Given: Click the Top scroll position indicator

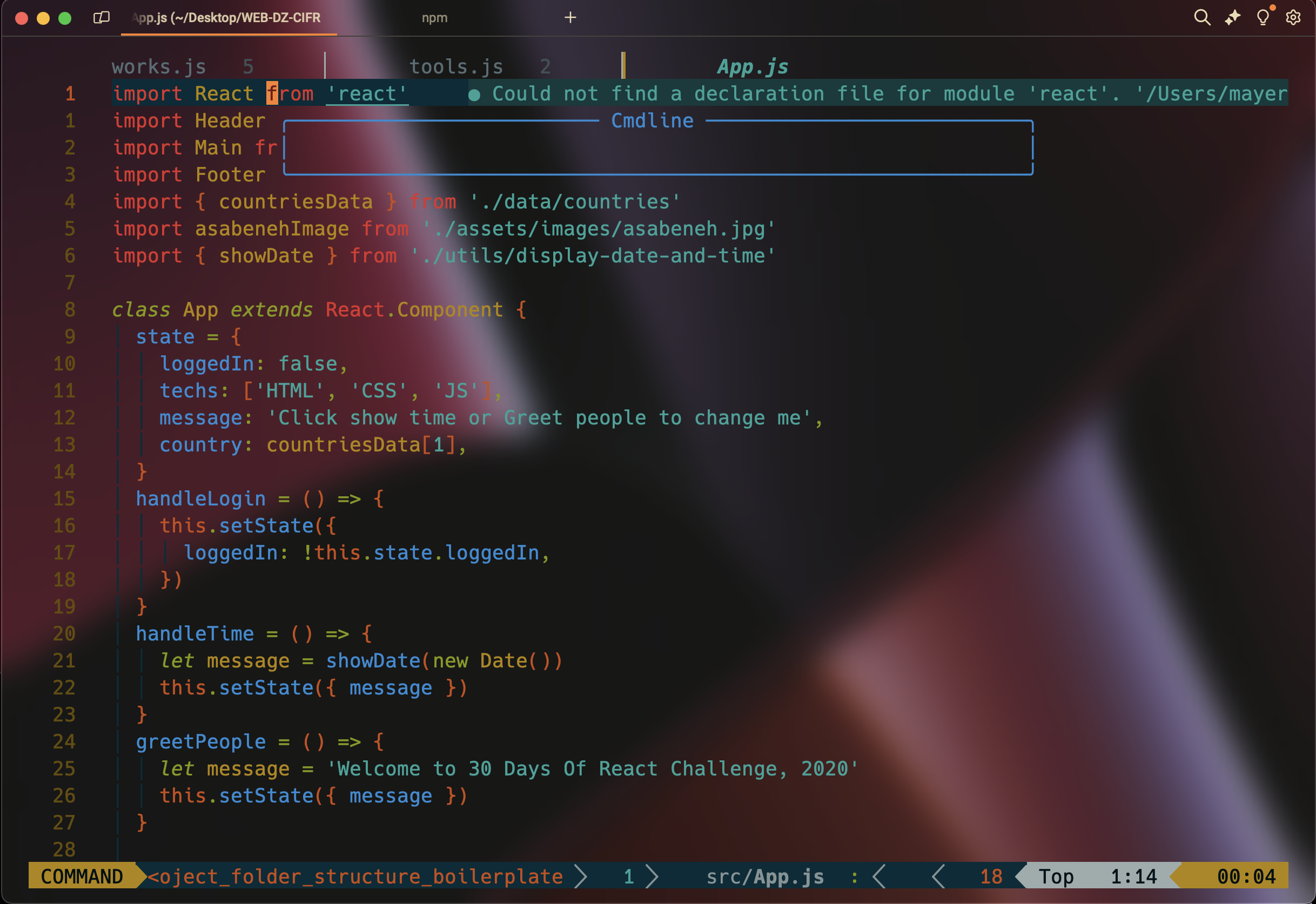Looking at the screenshot, I should [1056, 876].
